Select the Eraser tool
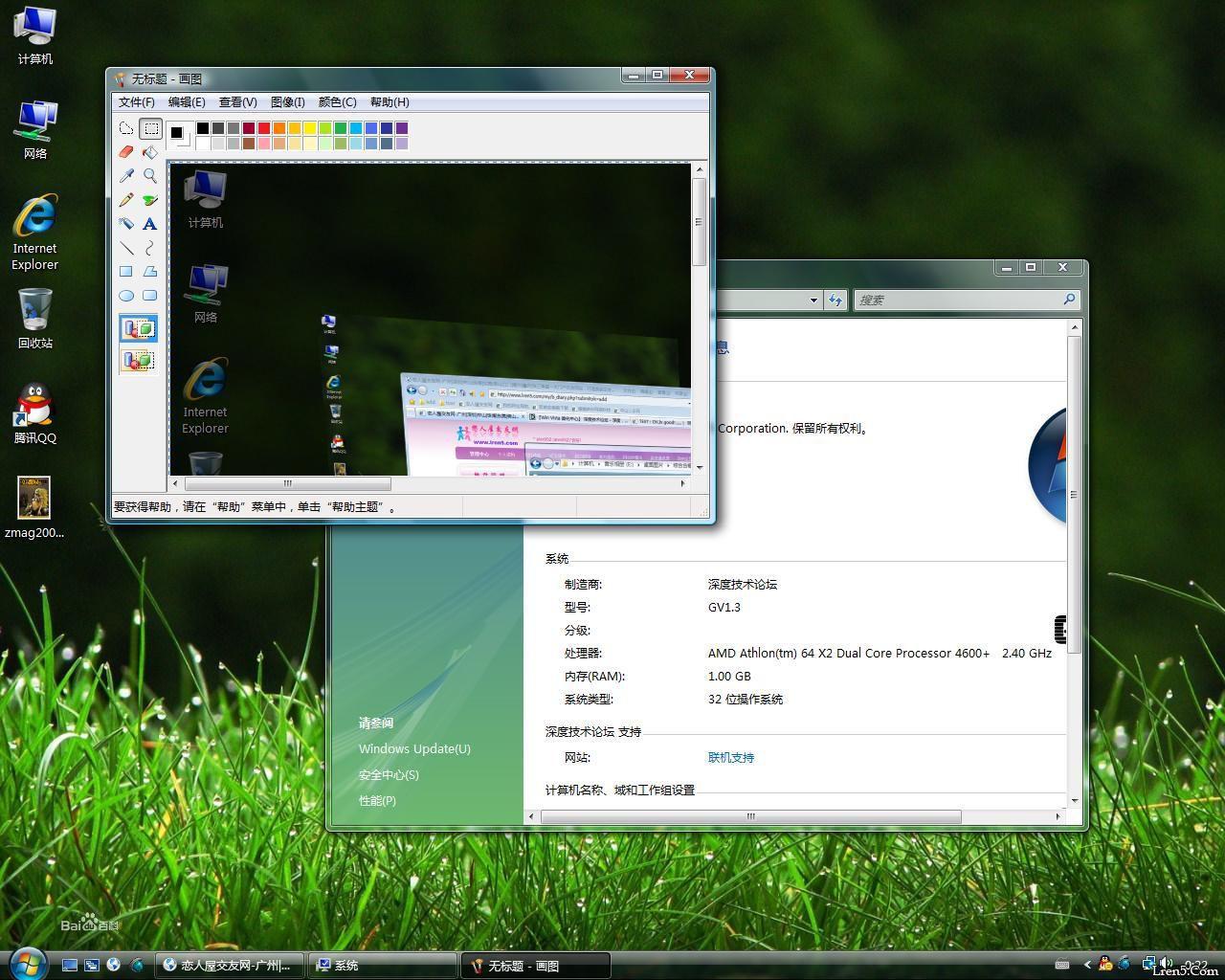The image size is (1225, 980). tap(126, 151)
